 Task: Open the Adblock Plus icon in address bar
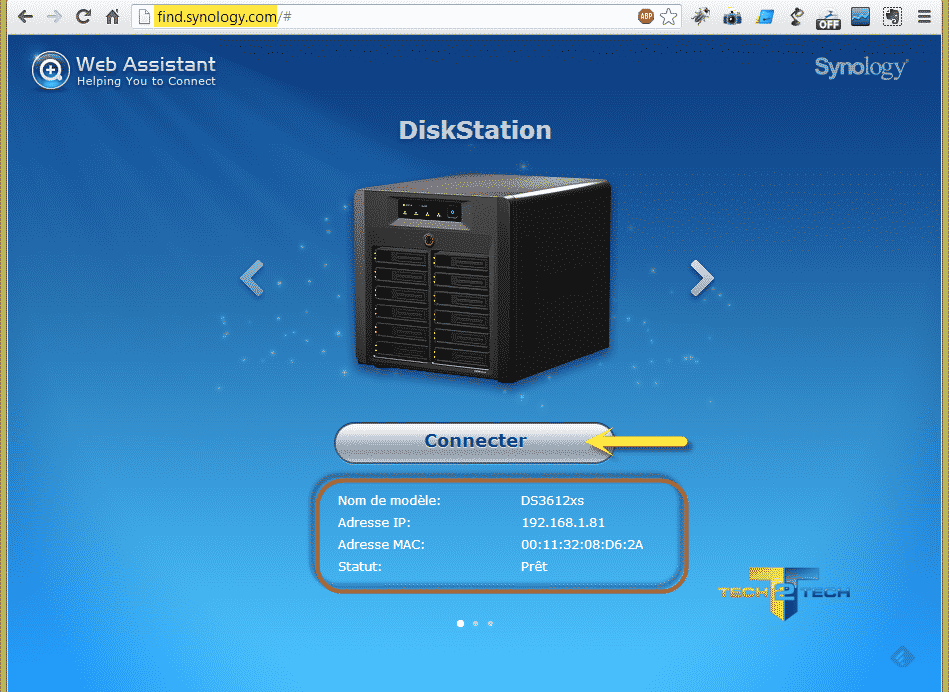646,16
